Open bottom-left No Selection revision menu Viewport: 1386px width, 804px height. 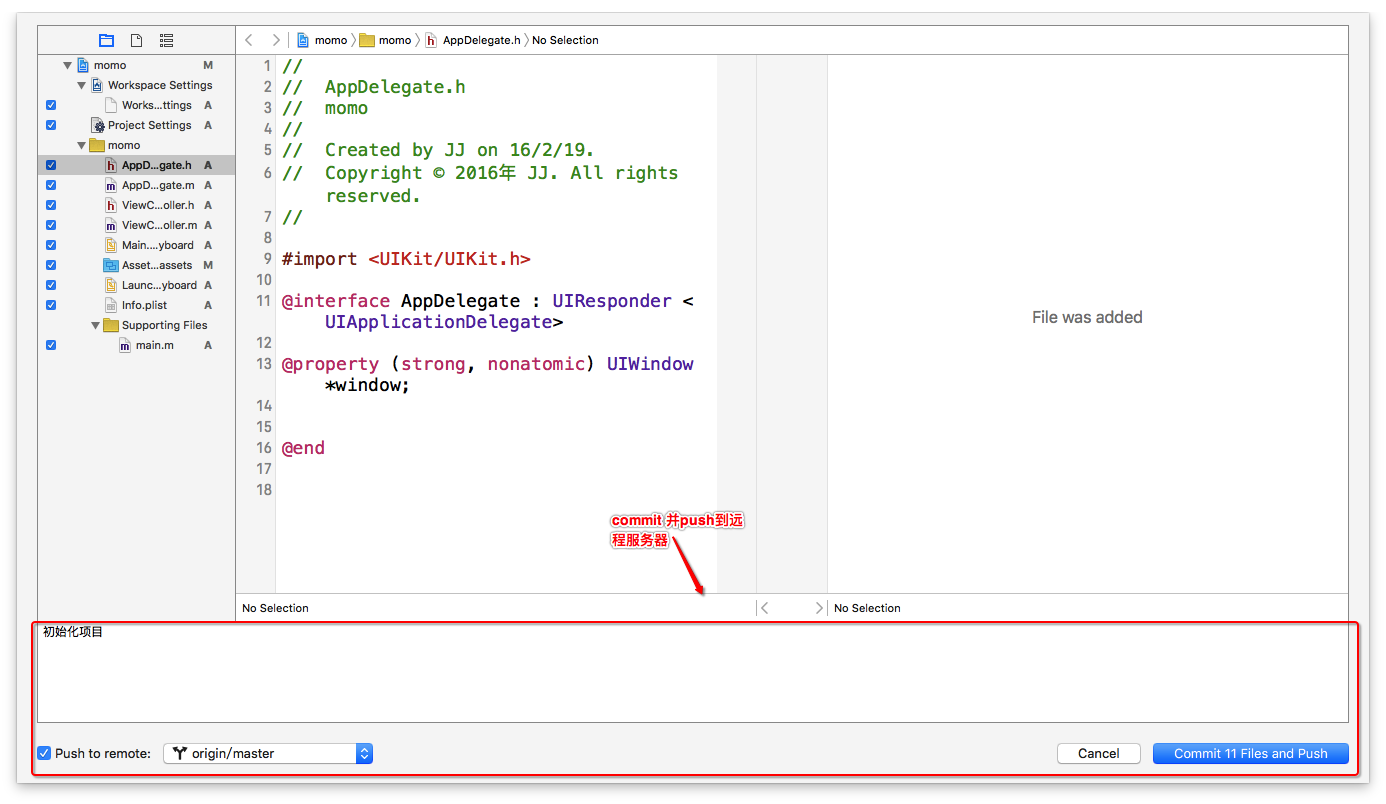pos(275,608)
